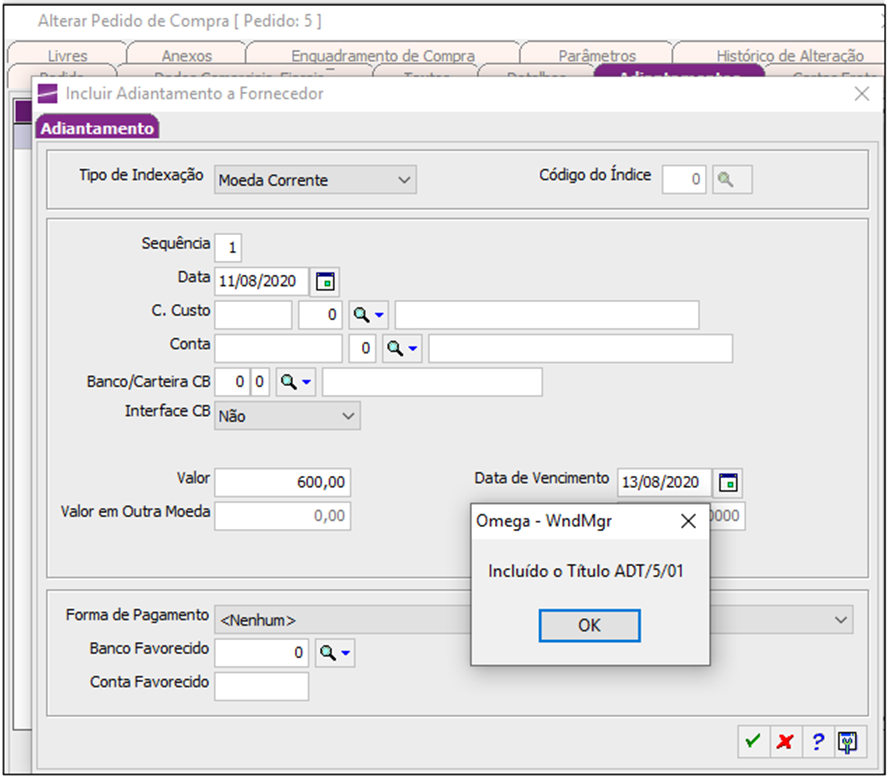
Task: Go to the Parâmetros tab
Action: pyautogui.click(x=597, y=56)
